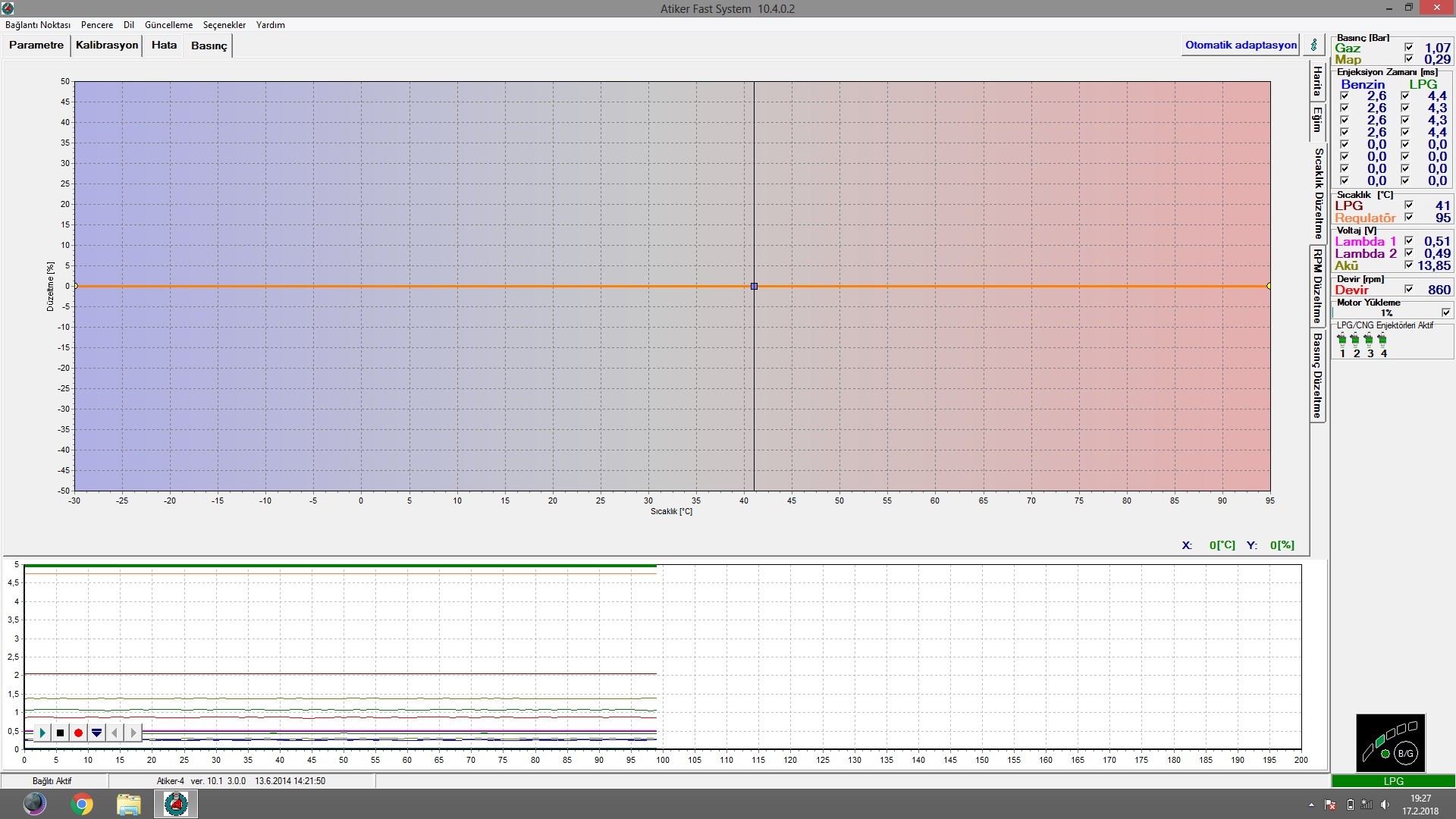1456x819 pixels.
Task: Open the Action Center flag icon
Action: coord(1331,805)
